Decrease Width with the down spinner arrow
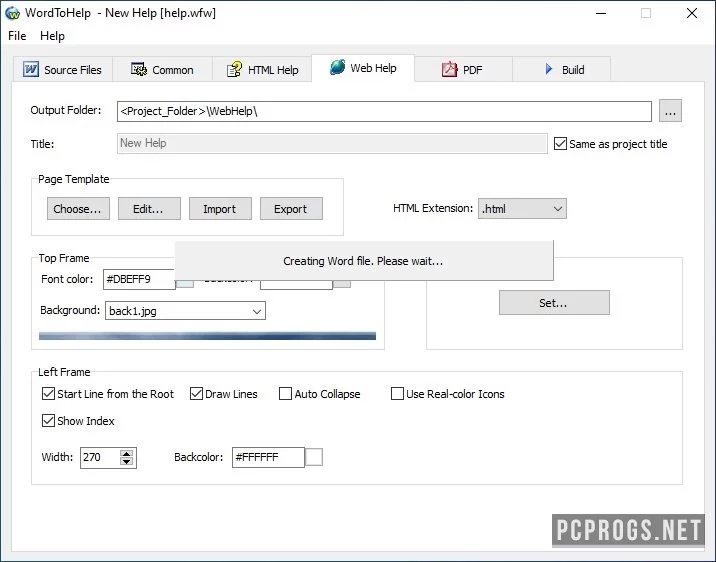Viewport: 716px width, 562px height. (x=126, y=461)
